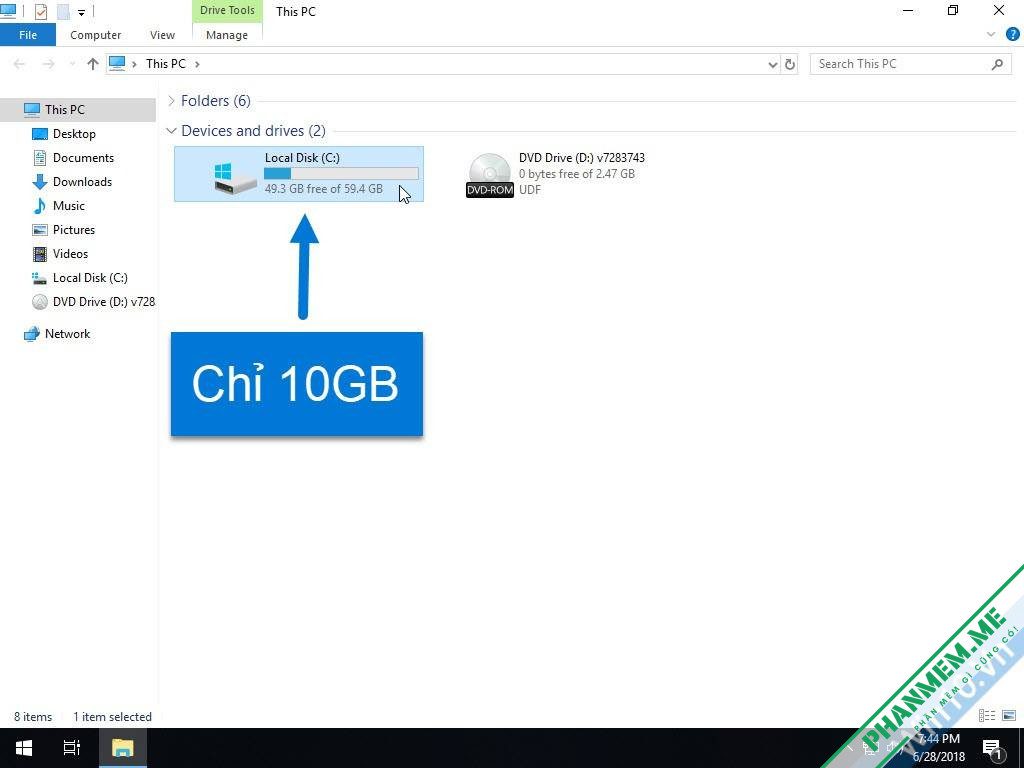Click the search magnifier icon
The height and width of the screenshot is (768, 1024).
(x=997, y=64)
